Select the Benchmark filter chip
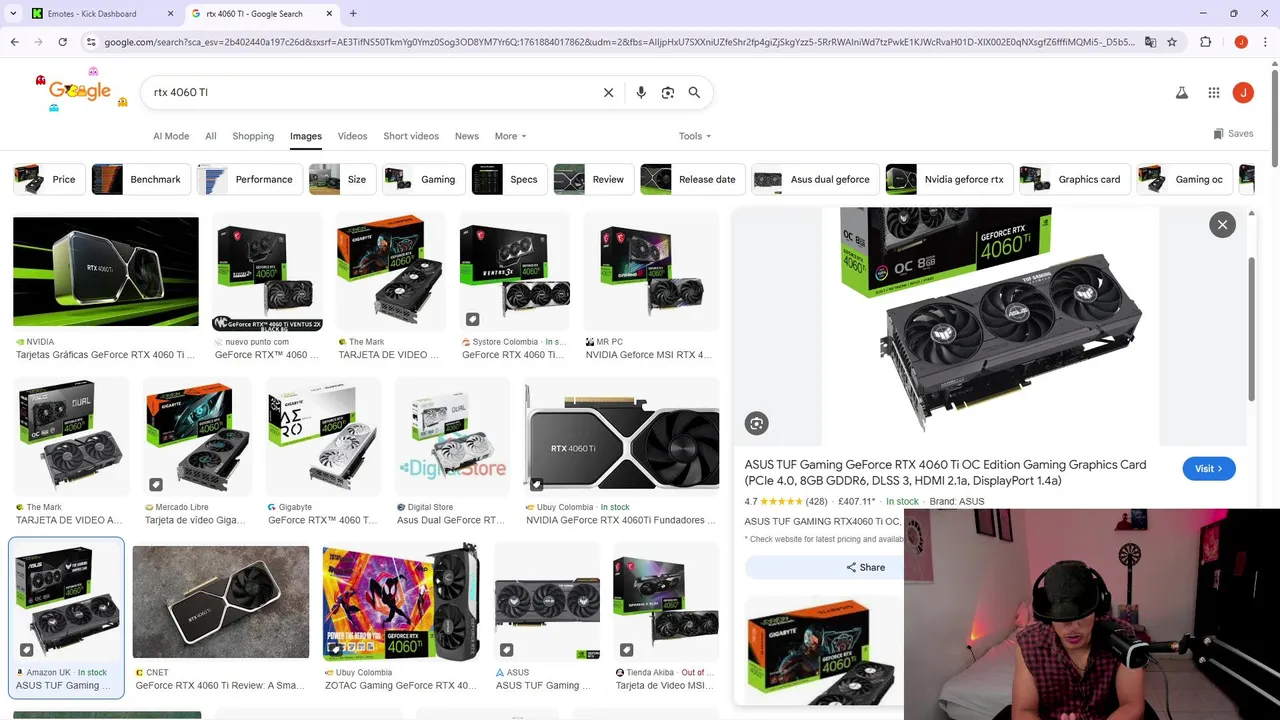The height and width of the screenshot is (720, 1280). [140, 180]
